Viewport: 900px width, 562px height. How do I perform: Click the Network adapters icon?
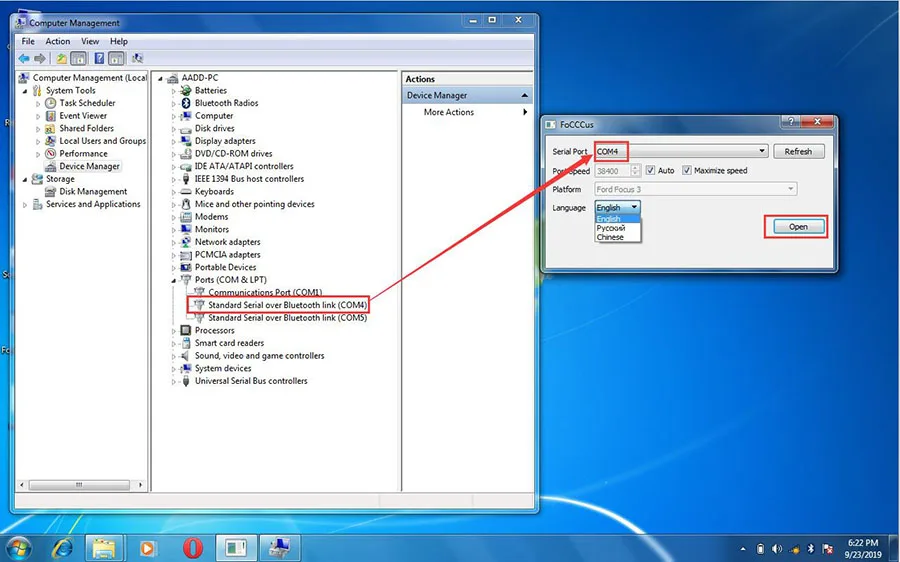[x=185, y=242]
